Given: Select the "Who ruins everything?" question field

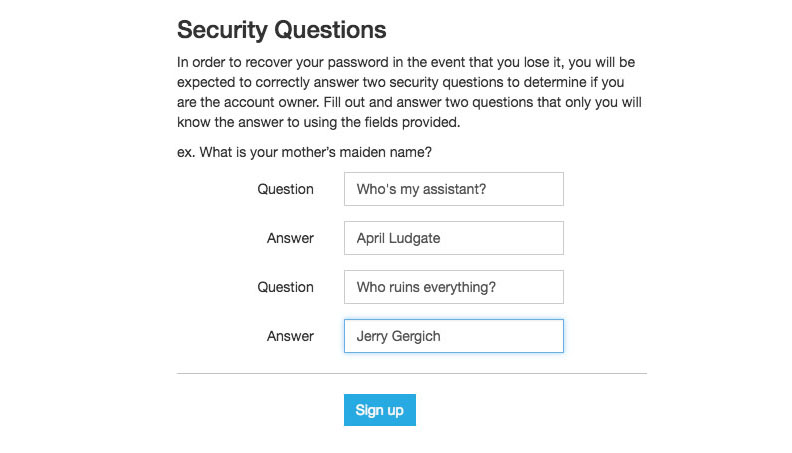Looking at the screenshot, I should coord(453,287).
